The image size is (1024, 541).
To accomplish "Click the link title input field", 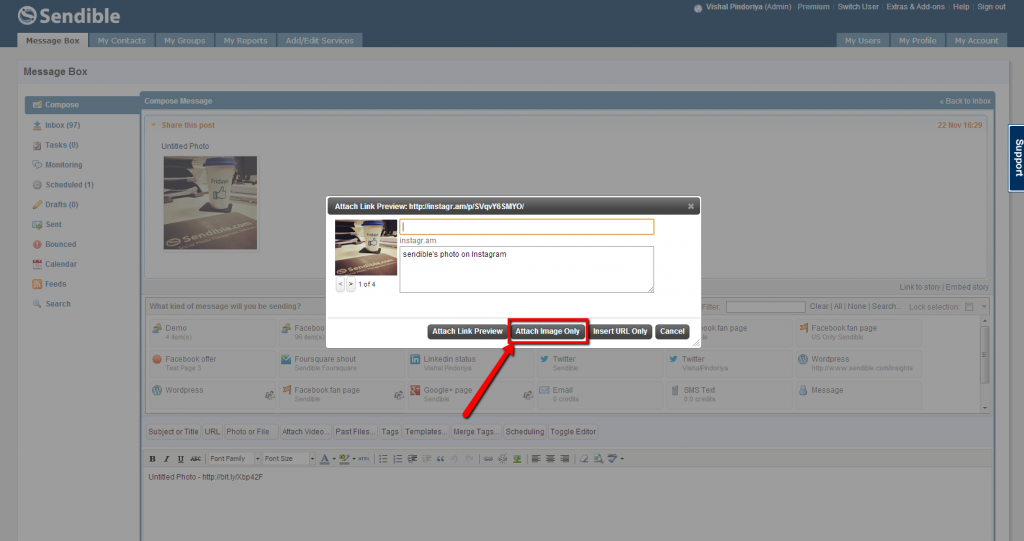I will tap(526, 227).
